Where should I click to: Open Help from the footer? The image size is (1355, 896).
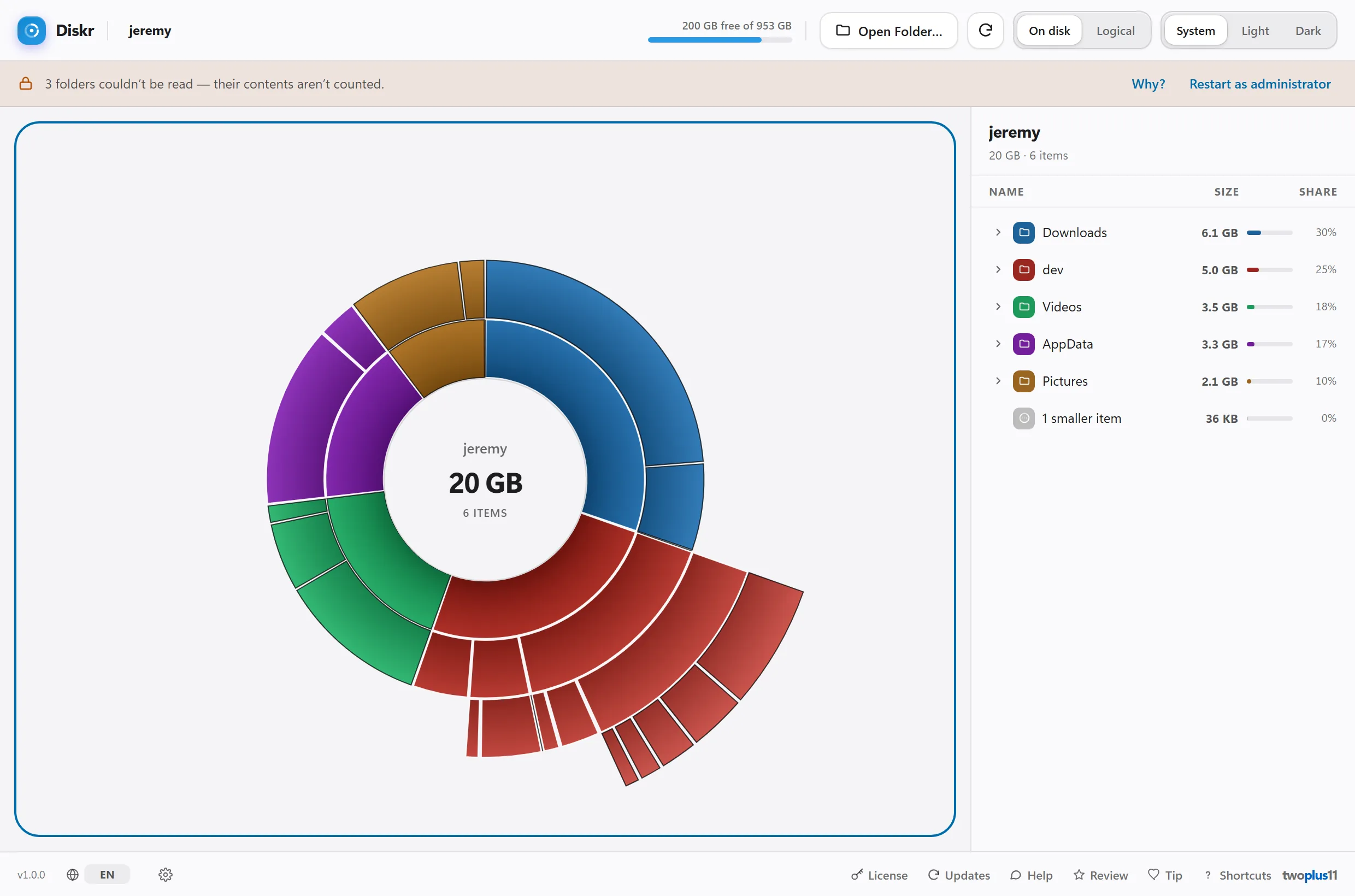coord(1031,875)
